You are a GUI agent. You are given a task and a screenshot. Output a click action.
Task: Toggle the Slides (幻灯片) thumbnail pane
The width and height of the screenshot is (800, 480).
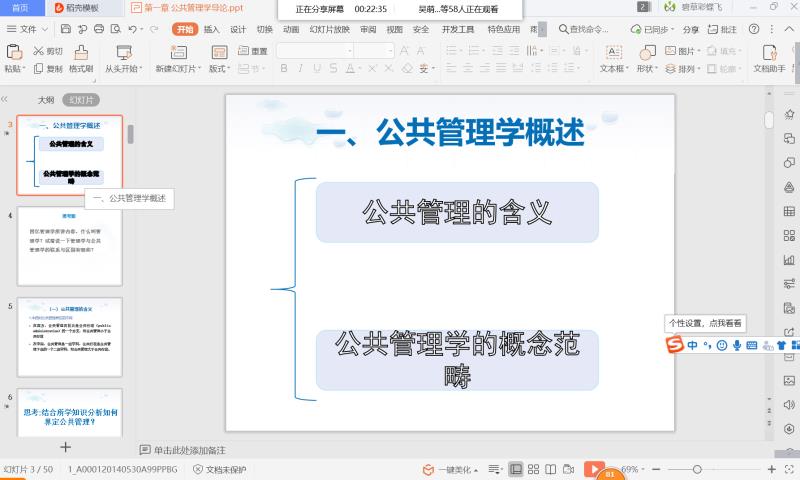[x=81, y=100]
